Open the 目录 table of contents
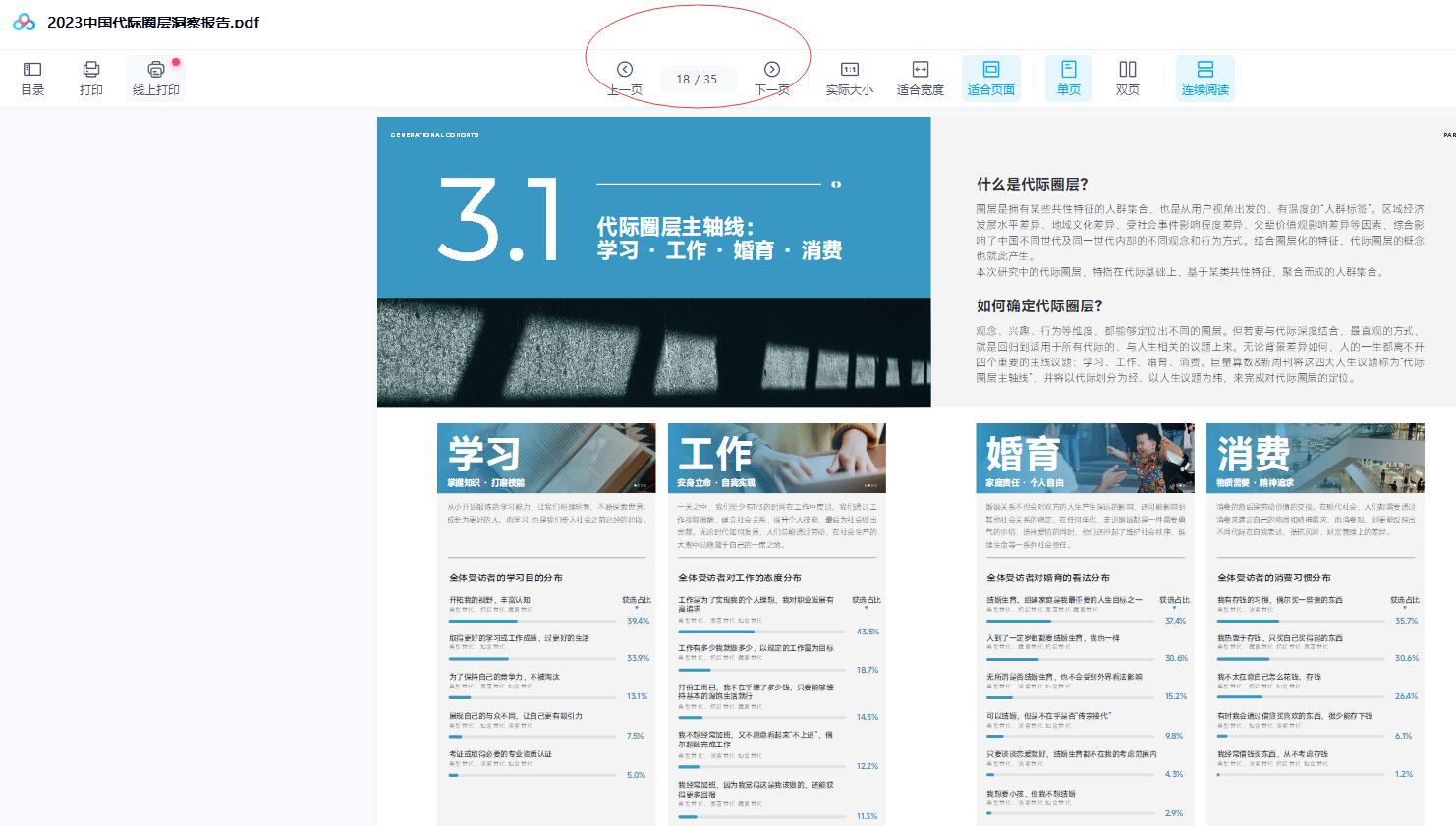The image size is (1456, 826). (x=31, y=77)
